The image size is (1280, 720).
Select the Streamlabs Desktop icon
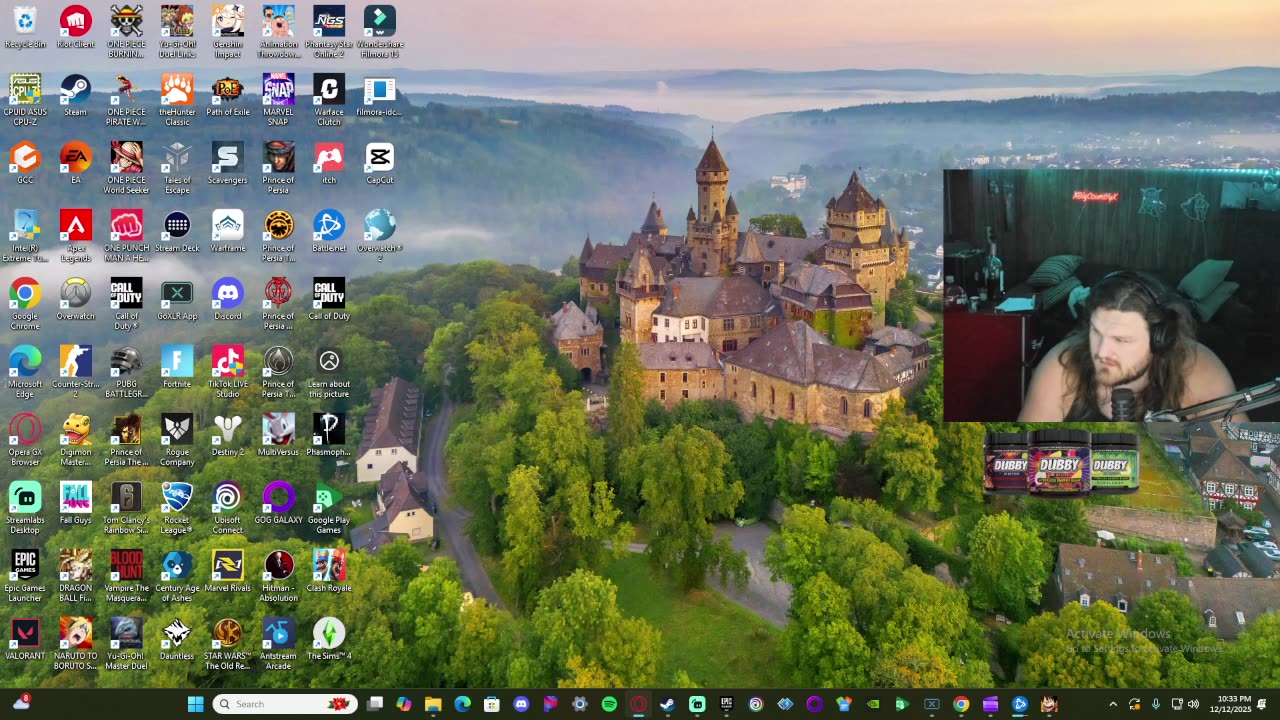pyautogui.click(x=25, y=508)
